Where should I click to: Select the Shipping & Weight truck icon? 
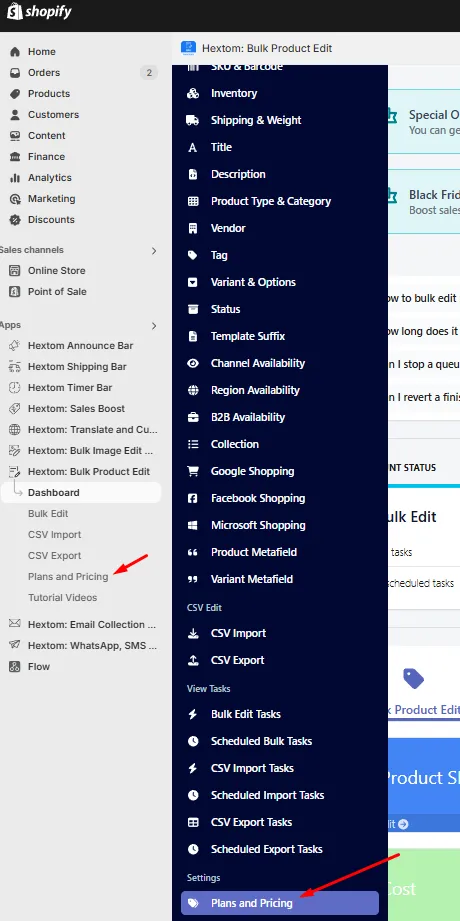pyautogui.click(x=193, y=120)
